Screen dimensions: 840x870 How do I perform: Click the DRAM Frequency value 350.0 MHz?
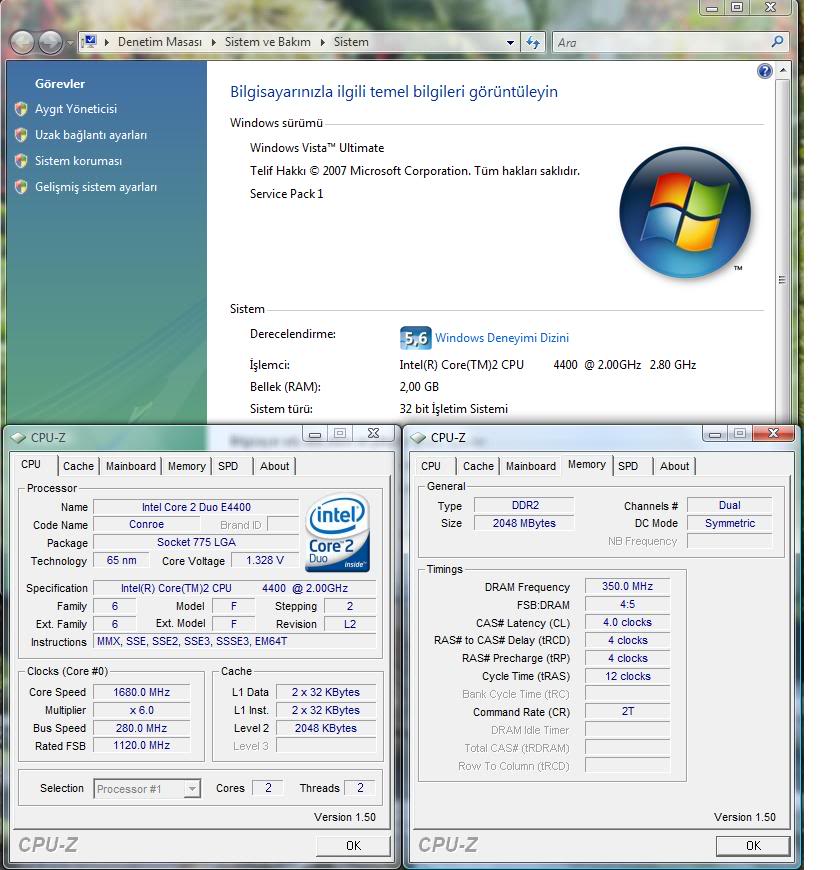pos(628,586)
